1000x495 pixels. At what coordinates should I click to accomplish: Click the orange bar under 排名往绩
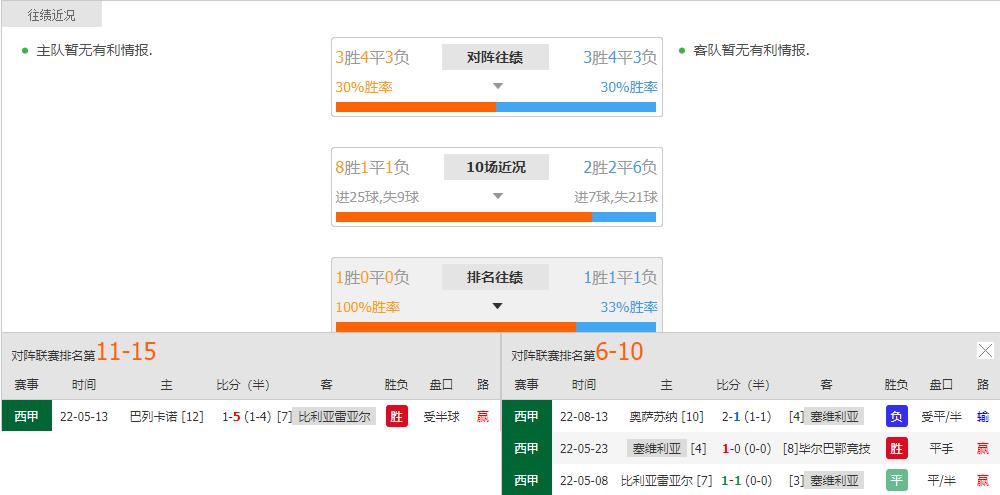(x=456, y=327)
